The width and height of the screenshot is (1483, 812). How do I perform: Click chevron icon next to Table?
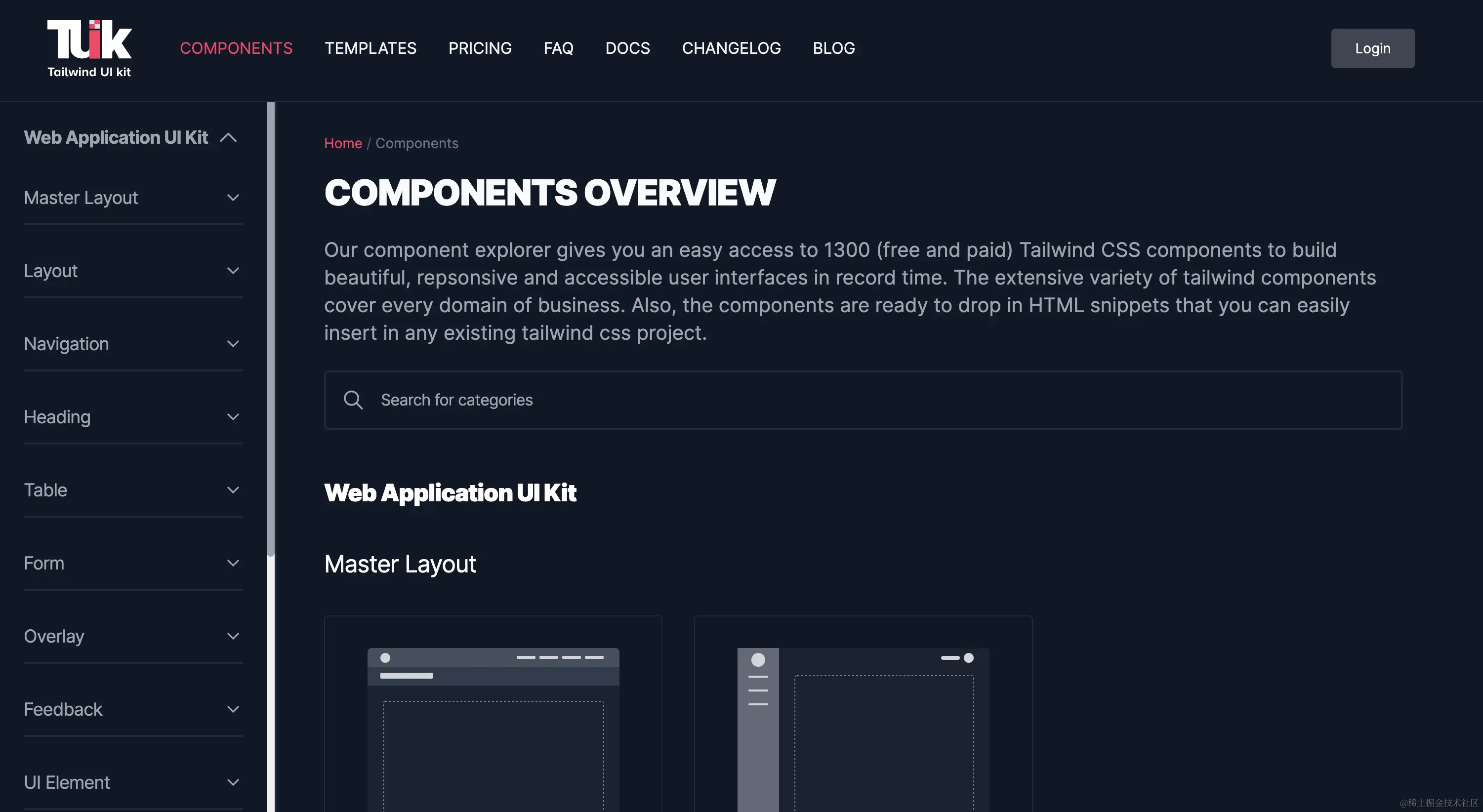pos(233,490)
